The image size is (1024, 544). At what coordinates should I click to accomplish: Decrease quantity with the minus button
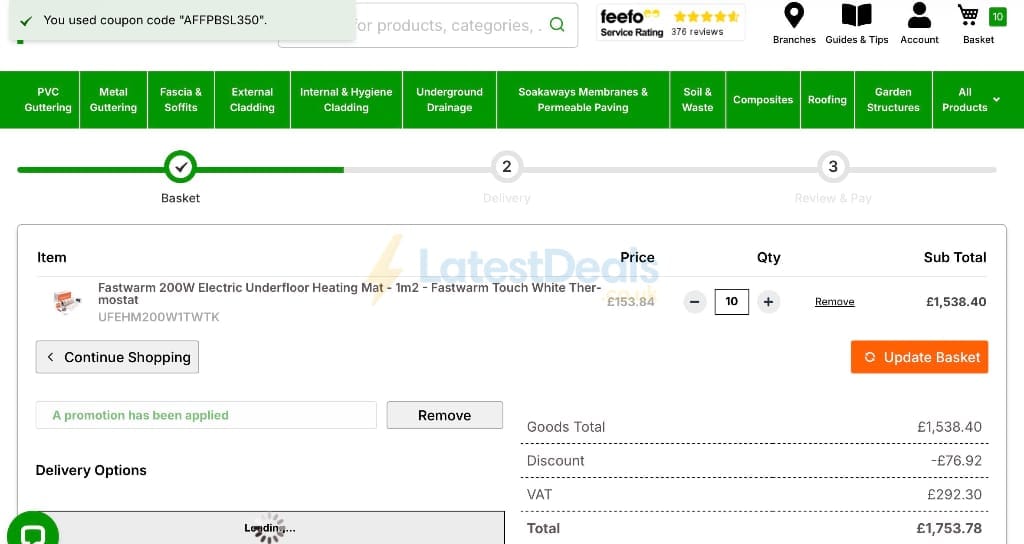click(694, 302)
